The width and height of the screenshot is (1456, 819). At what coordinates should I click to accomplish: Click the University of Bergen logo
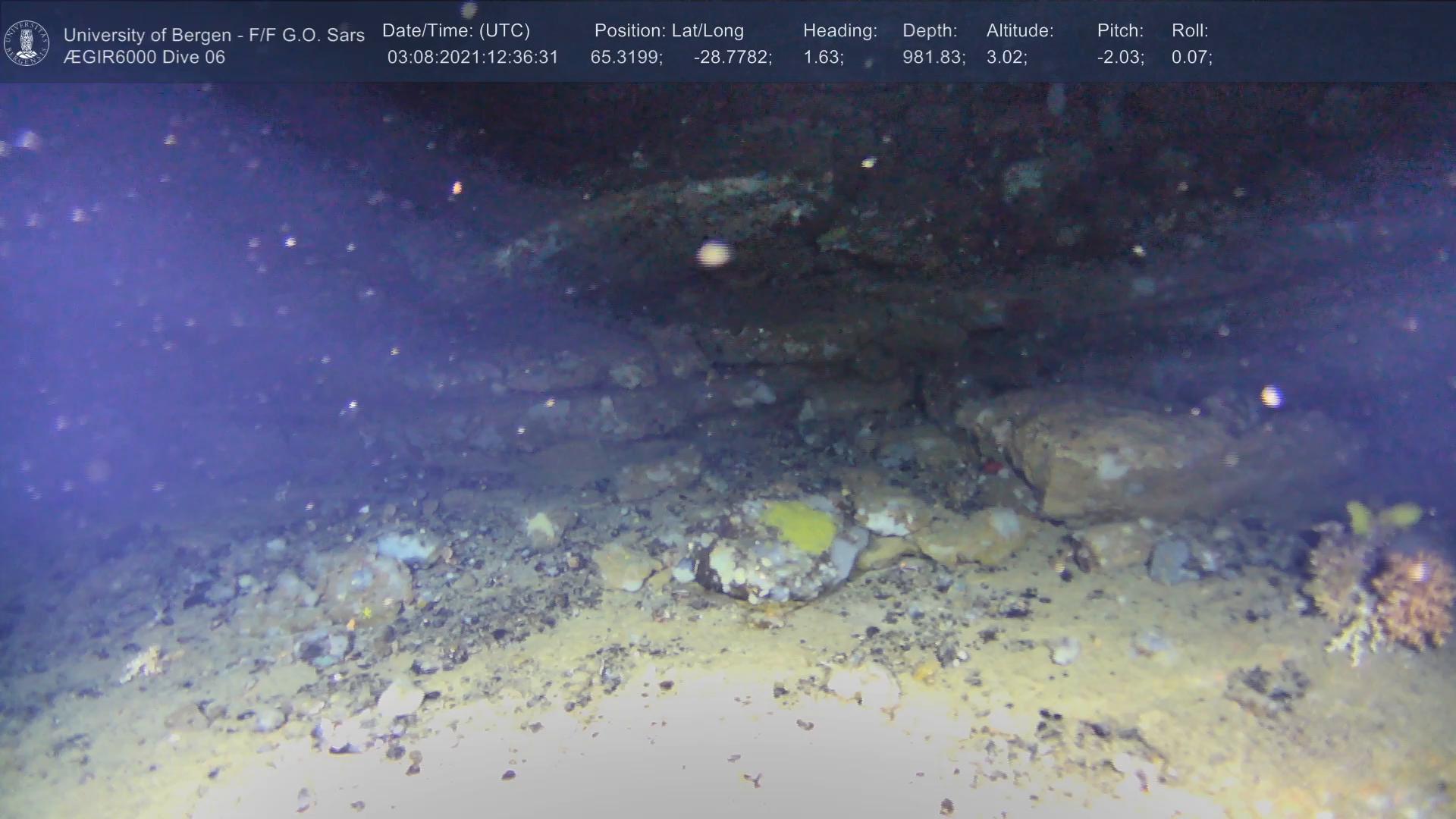(x=27, y=42)
